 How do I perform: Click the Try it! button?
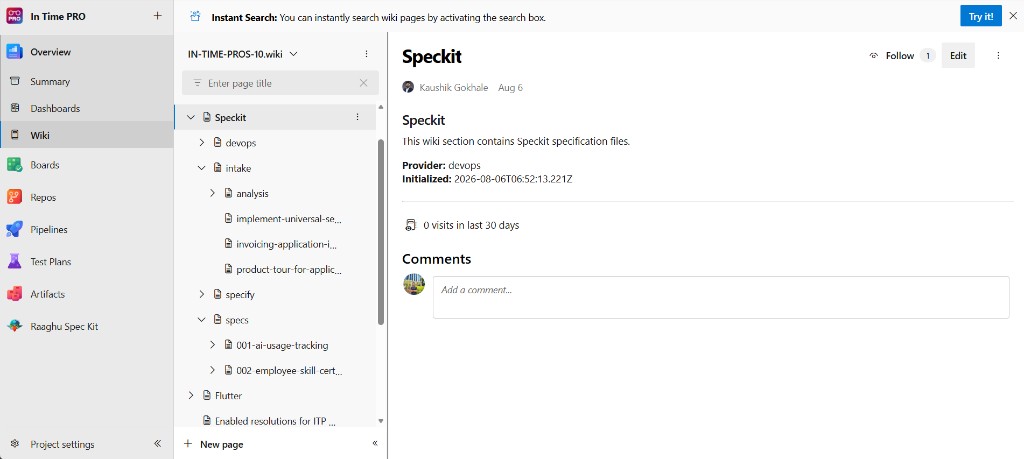tap(980, 16)
